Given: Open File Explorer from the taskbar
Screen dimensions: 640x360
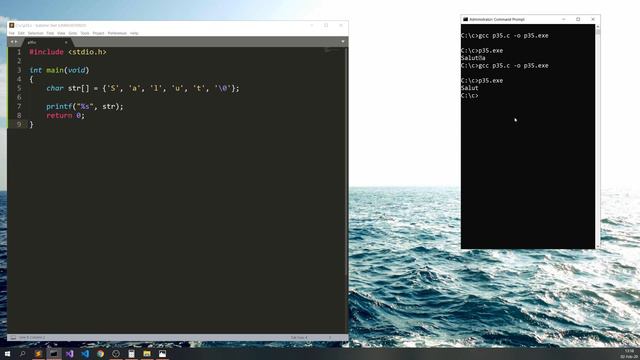Looking at the screenshot, I should click(x=147, y=354).
